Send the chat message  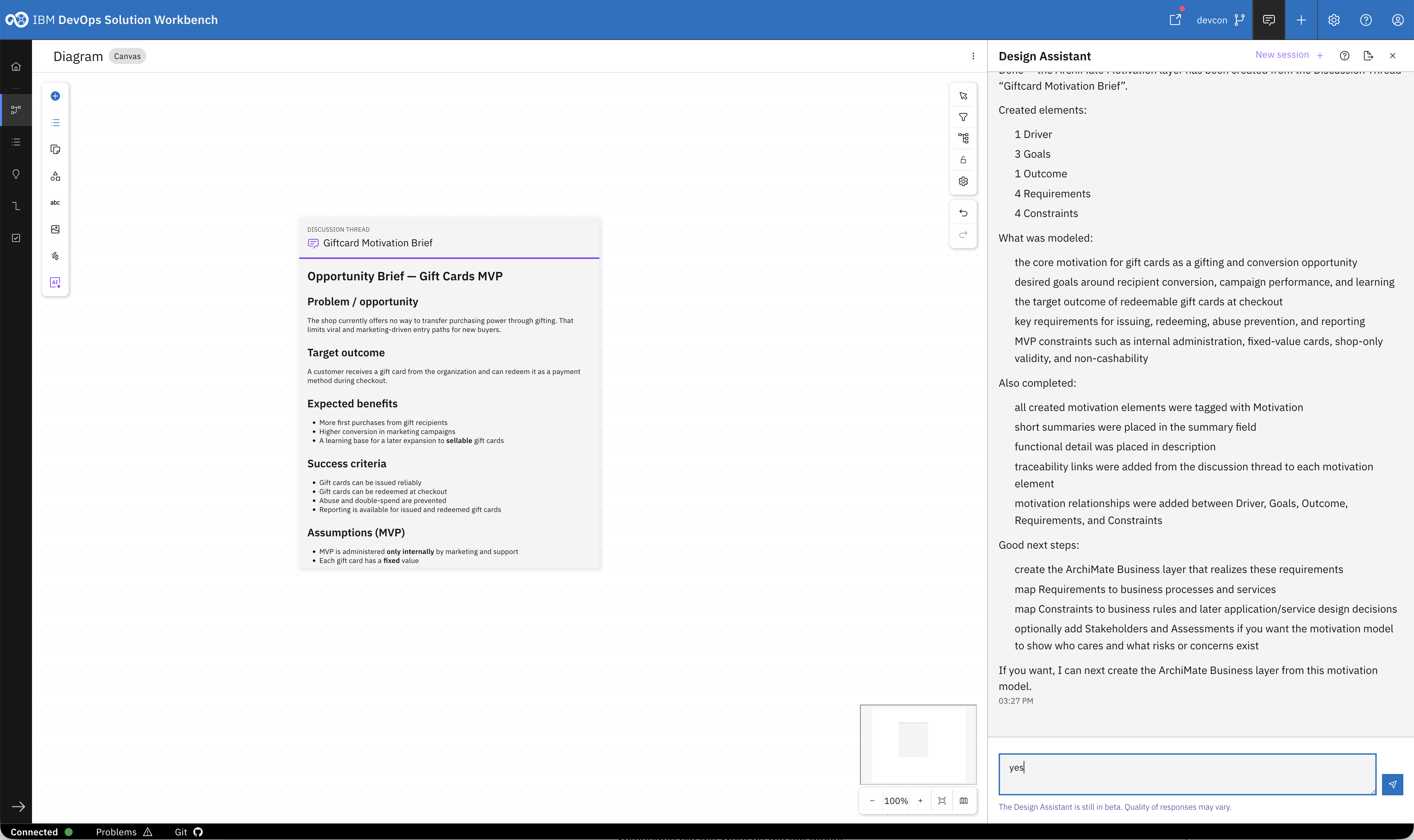pyautogui.click(x=1392, y=785)
